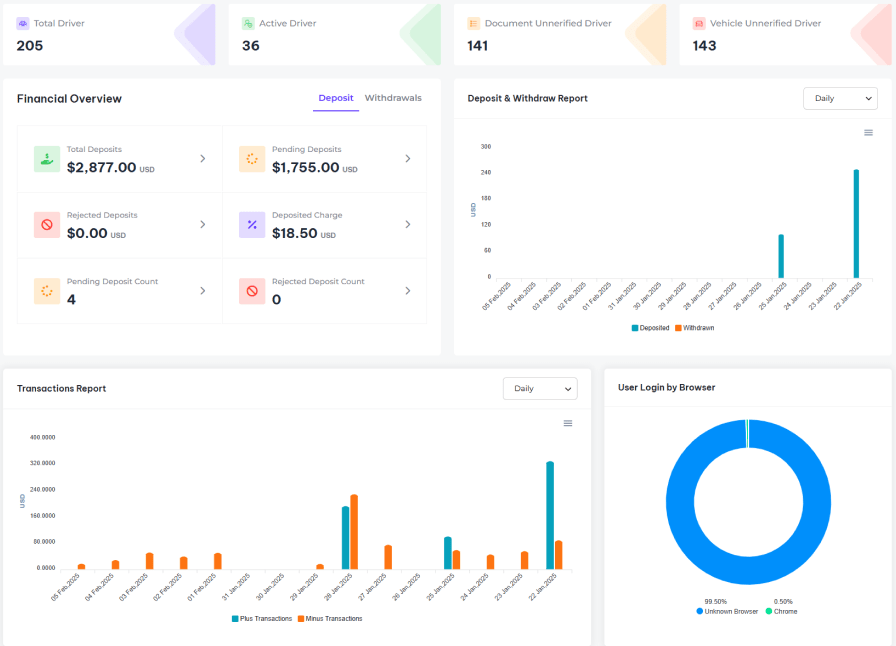The image size is (896, 646).
Task: Open the Transactions Report chart menu icon
Action: pyautogui.click(x=568, y=423)
